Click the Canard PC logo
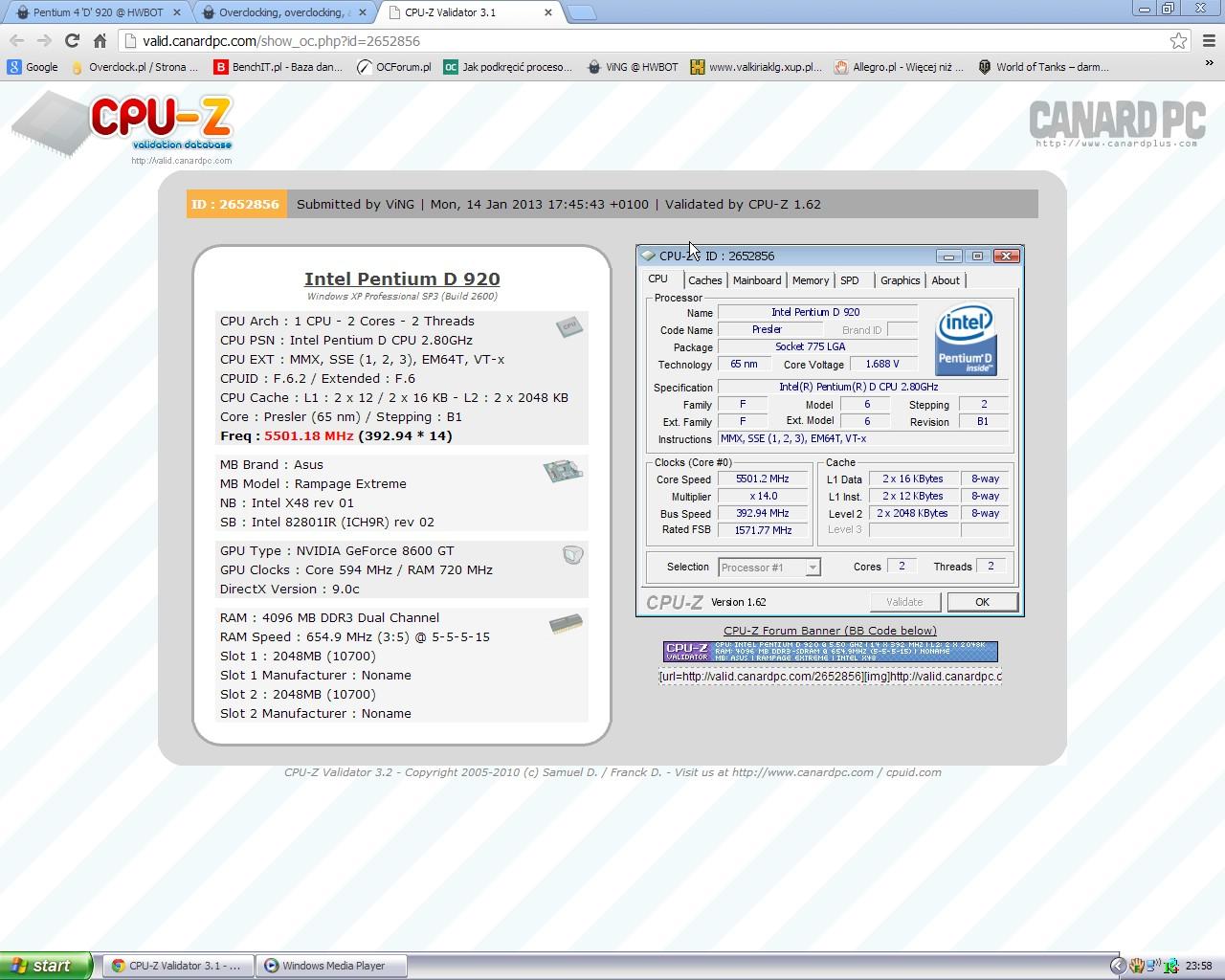This screenshot has height=980, width=1225. pyautogui.click(x=1116, y=122)
